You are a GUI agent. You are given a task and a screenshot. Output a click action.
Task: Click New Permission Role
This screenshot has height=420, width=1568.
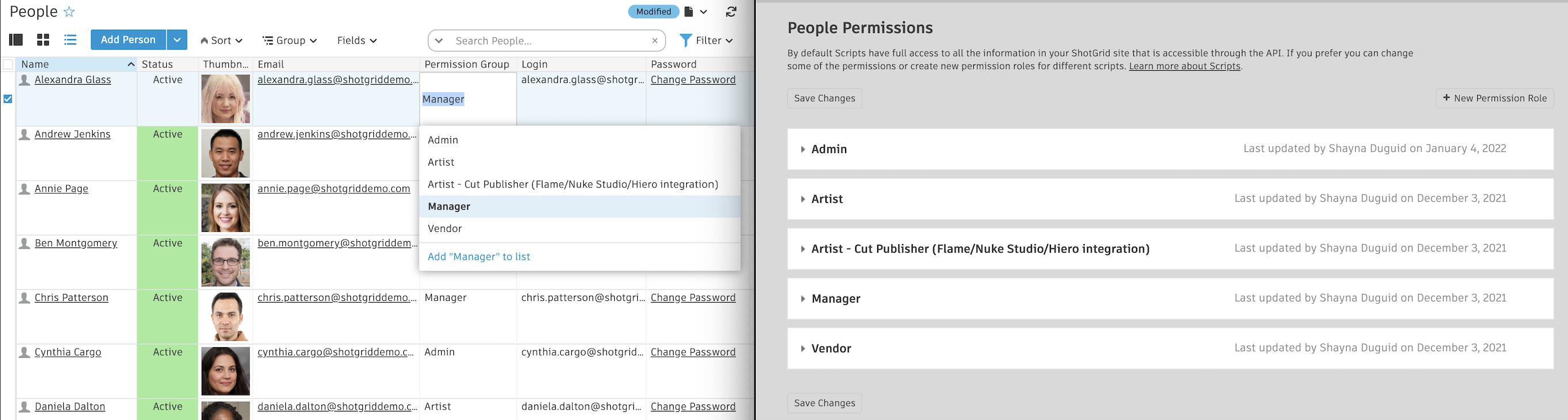point(1494,98)
